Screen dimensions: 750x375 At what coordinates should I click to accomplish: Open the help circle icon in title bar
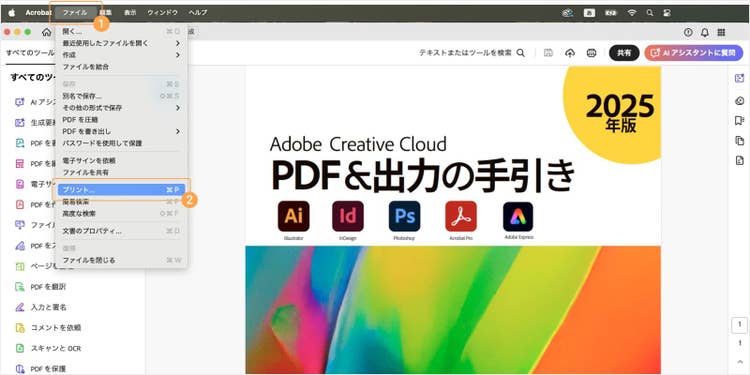(688, 32)
